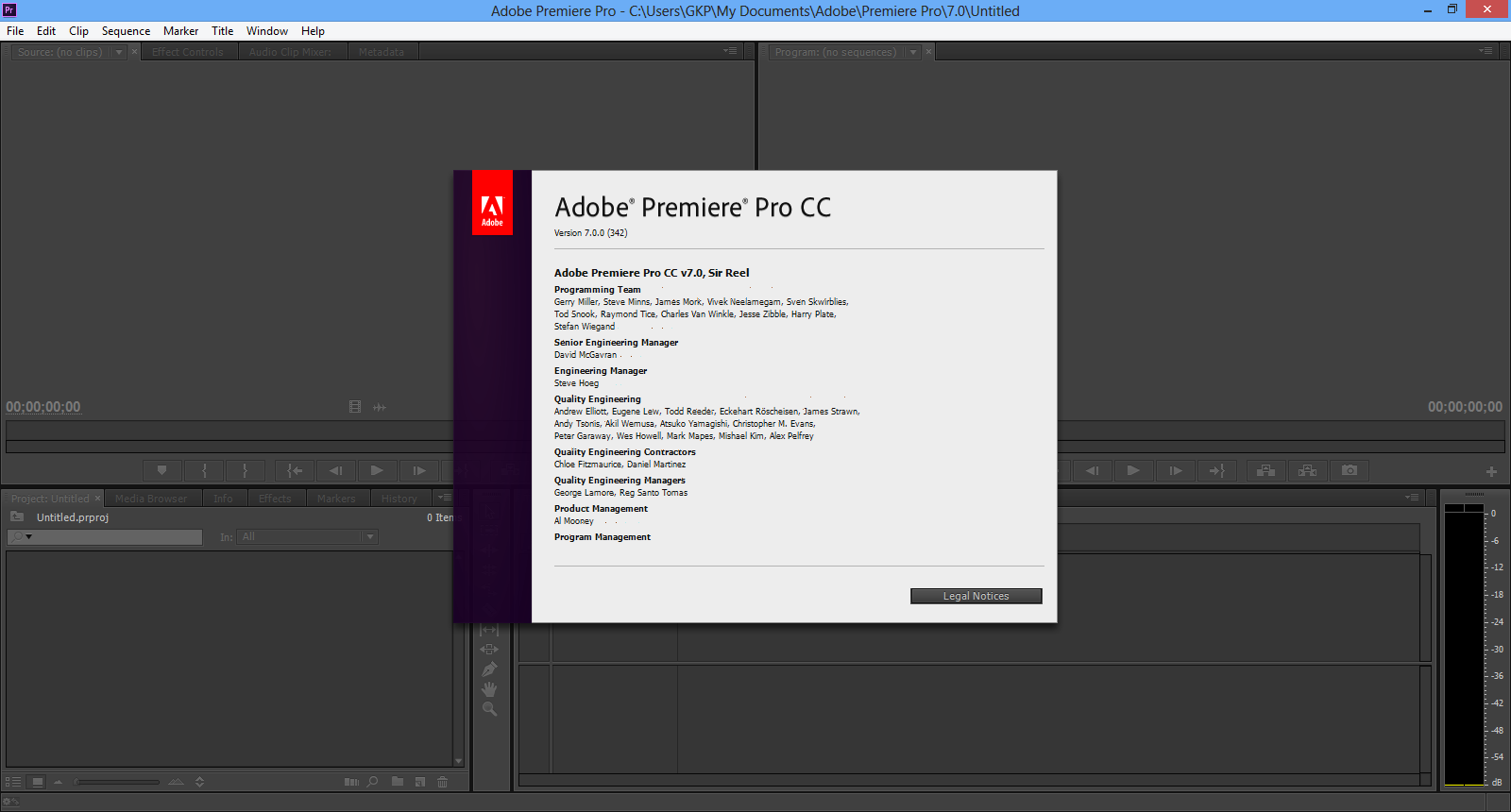1511x812 pixels.
Task: Click Go to In in Source monitor
Action: coord(295,470)
